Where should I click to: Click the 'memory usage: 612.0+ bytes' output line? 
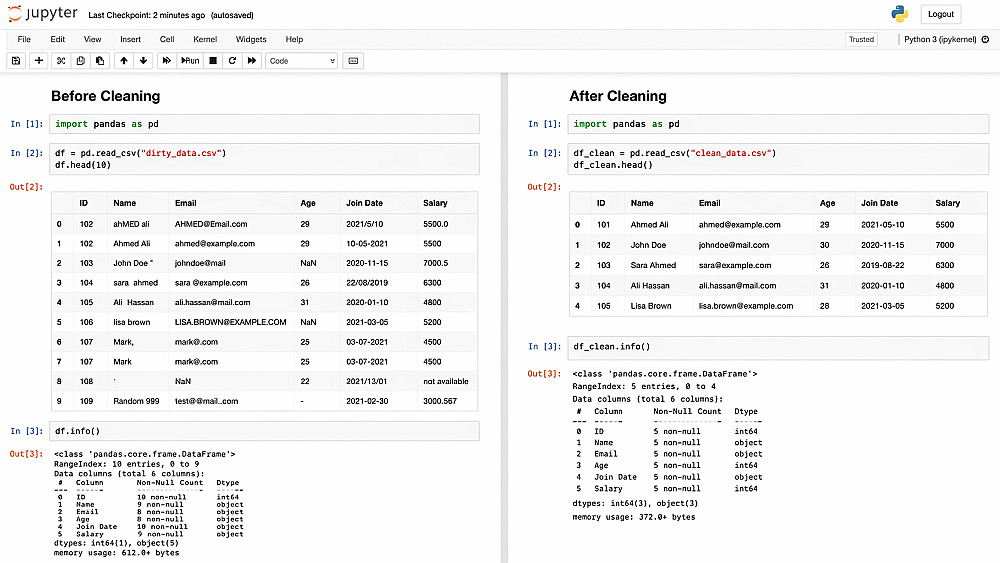coord(117,553)
